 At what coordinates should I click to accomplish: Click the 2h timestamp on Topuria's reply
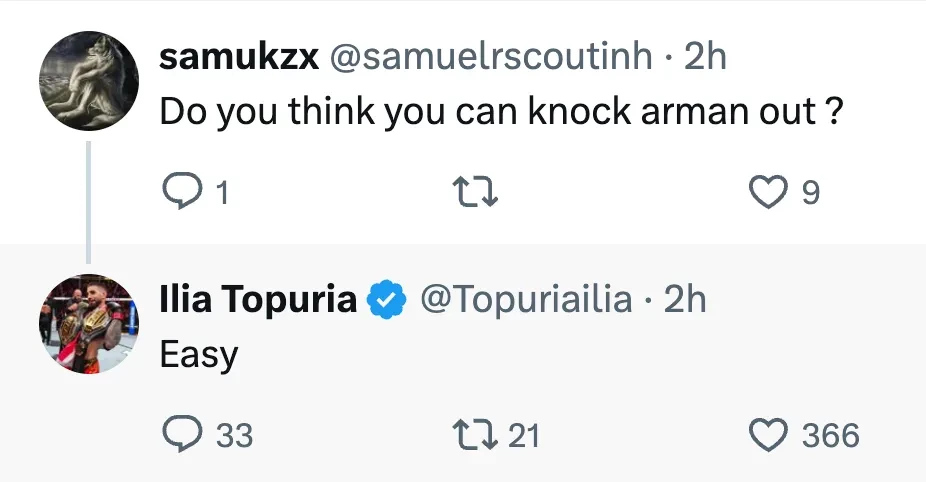pyautogui.click(x=685, y=300)
